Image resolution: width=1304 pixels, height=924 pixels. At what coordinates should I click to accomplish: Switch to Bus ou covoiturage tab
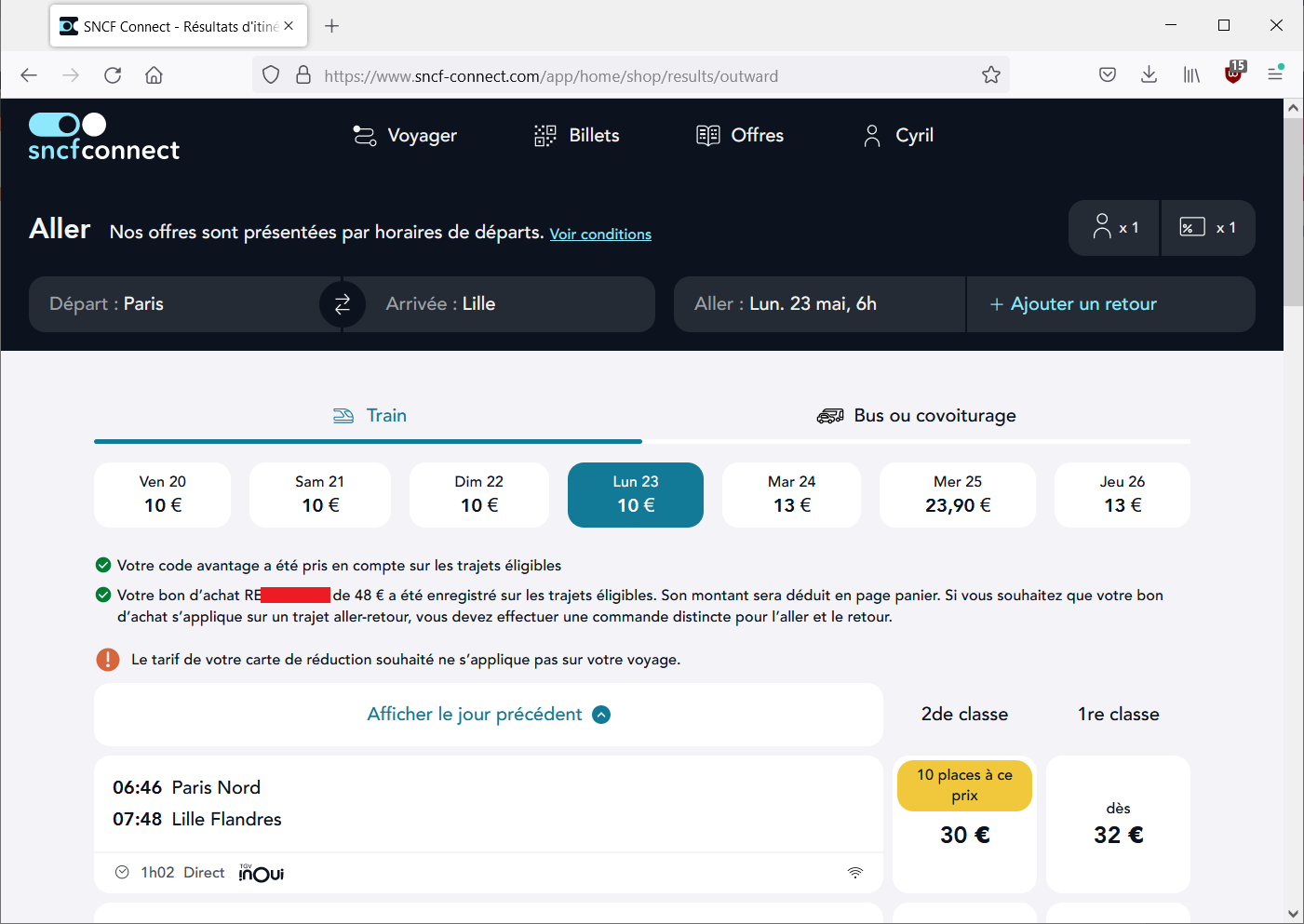(x=917, y=416)
